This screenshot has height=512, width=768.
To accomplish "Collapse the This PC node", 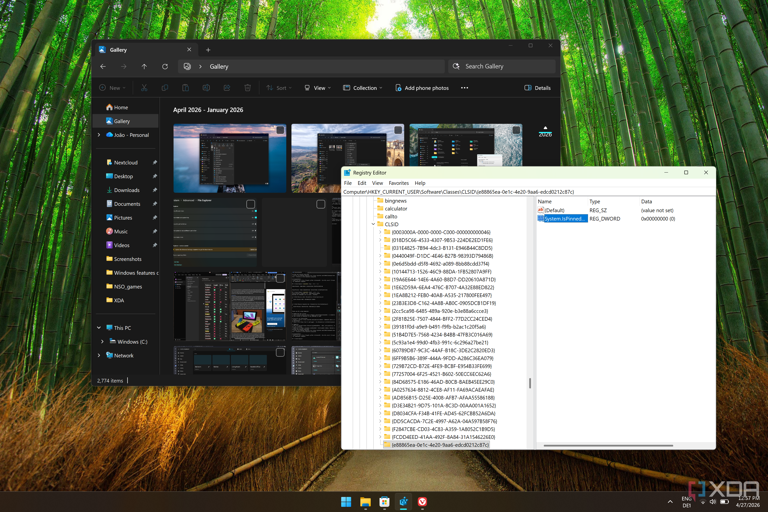I will pyautogui.click(x=99, y=328).
